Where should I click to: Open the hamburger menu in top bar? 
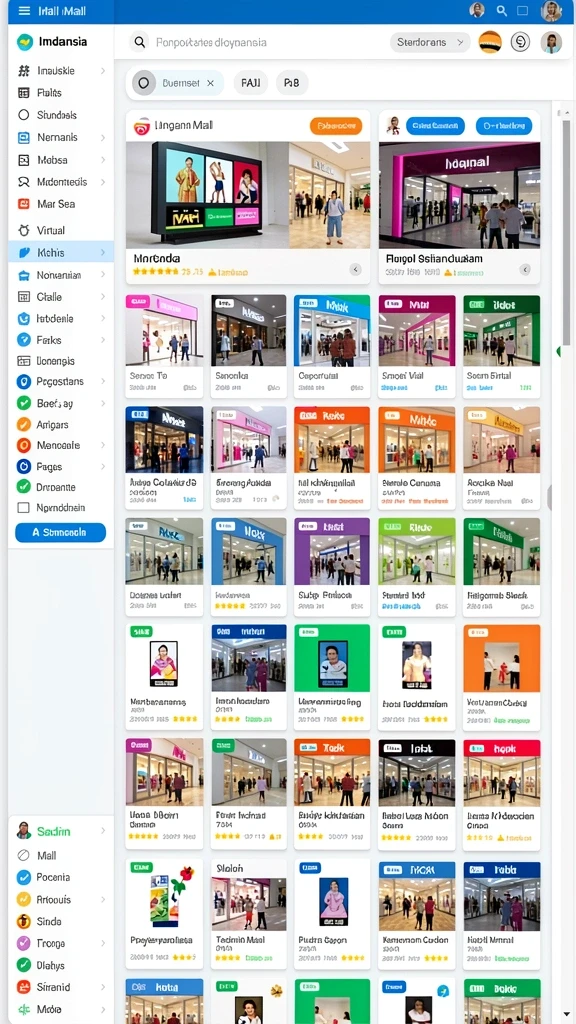point(24,10)
